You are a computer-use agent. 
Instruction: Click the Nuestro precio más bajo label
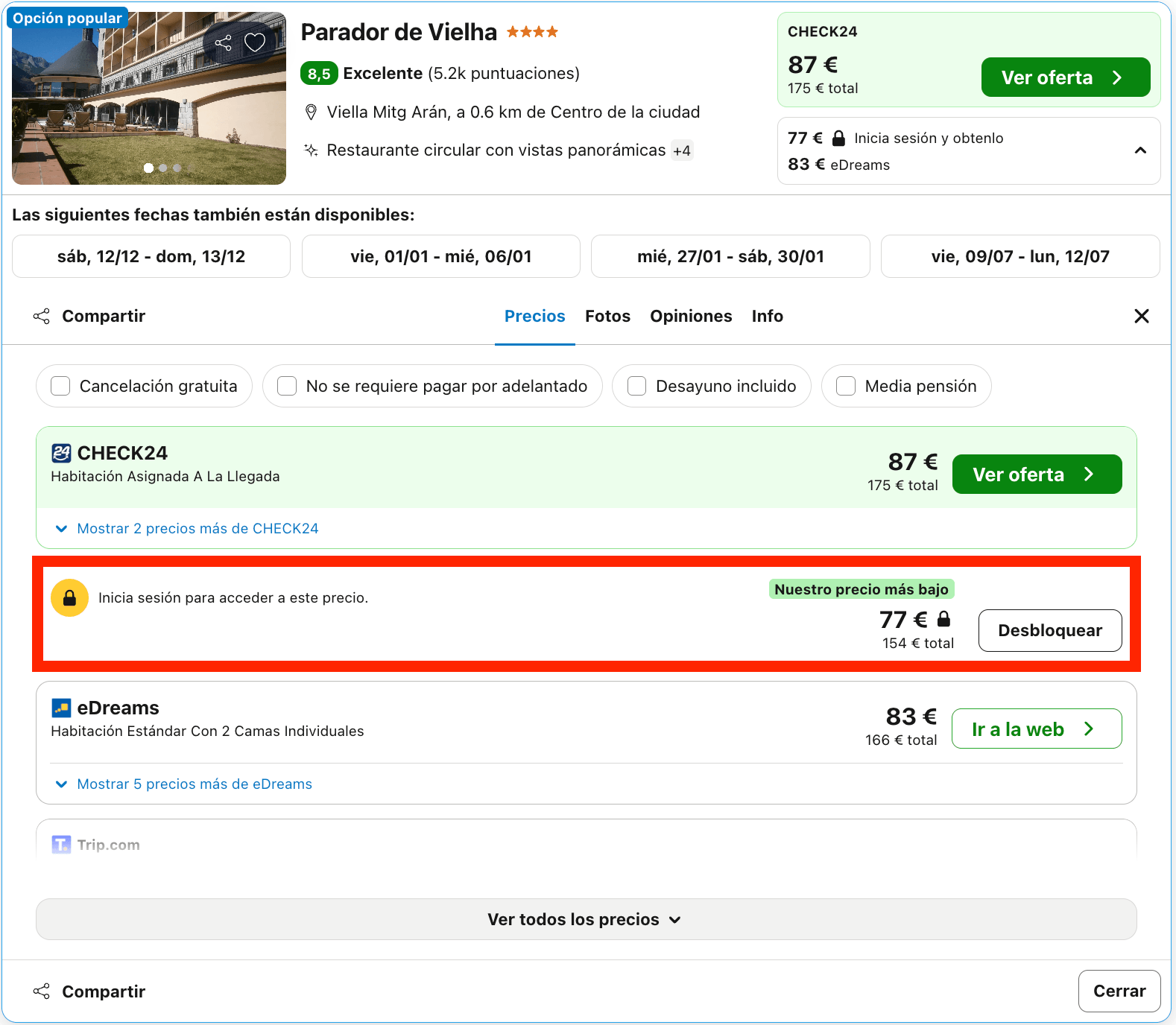862,589
